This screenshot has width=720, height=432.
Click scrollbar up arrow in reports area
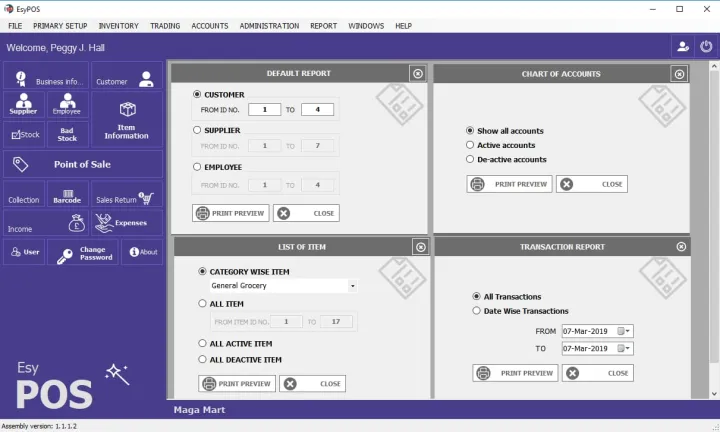coord(714,67)
